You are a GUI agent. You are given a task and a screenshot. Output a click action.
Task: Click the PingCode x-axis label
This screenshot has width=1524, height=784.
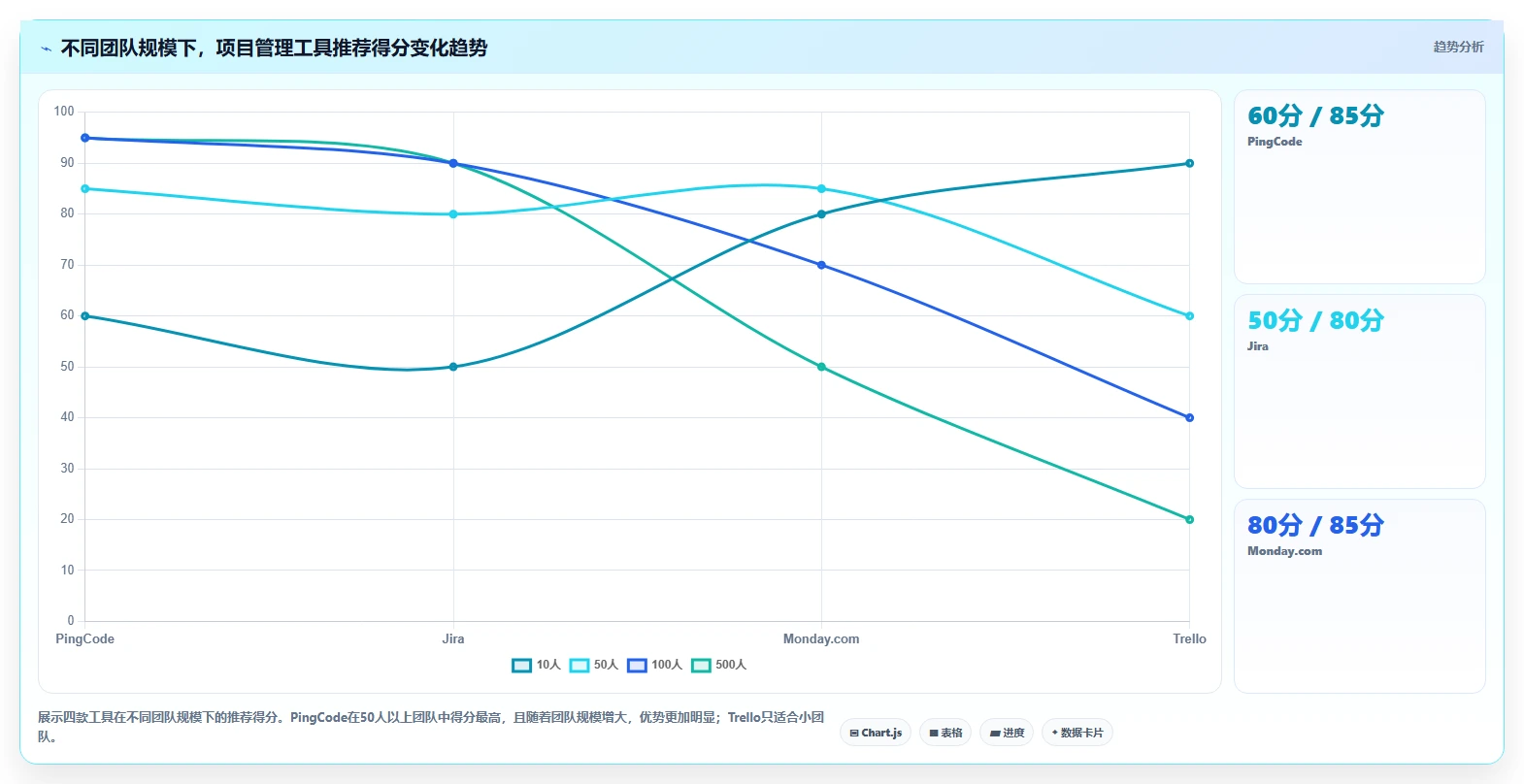85,638
